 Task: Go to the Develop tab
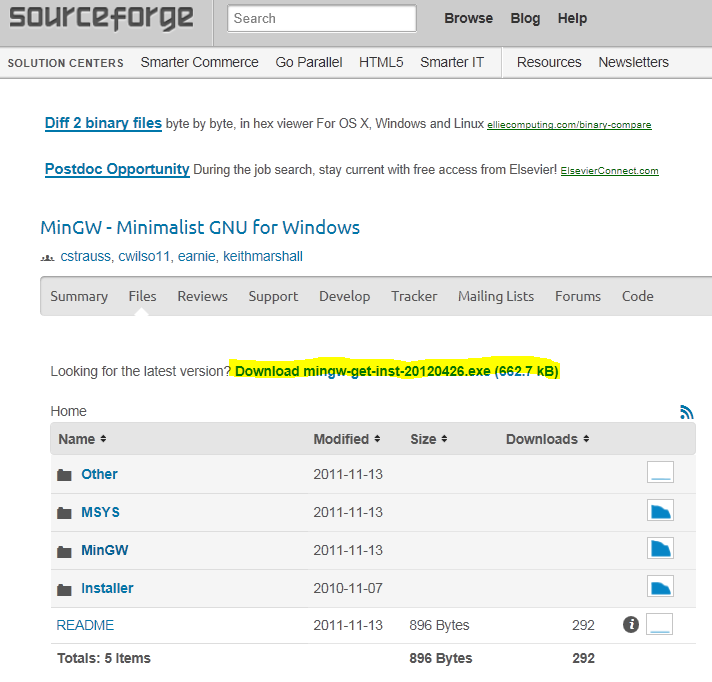[x=345, y=296]
